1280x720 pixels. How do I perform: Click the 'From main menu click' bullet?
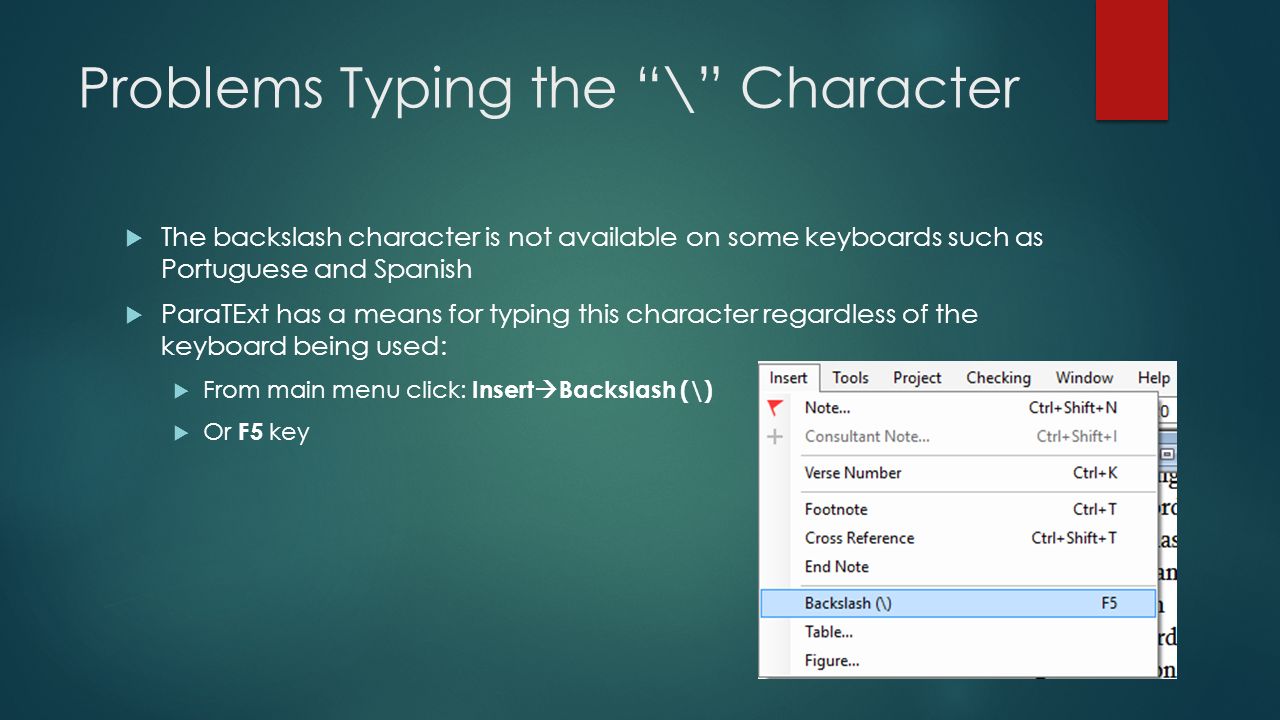(458, 390)
